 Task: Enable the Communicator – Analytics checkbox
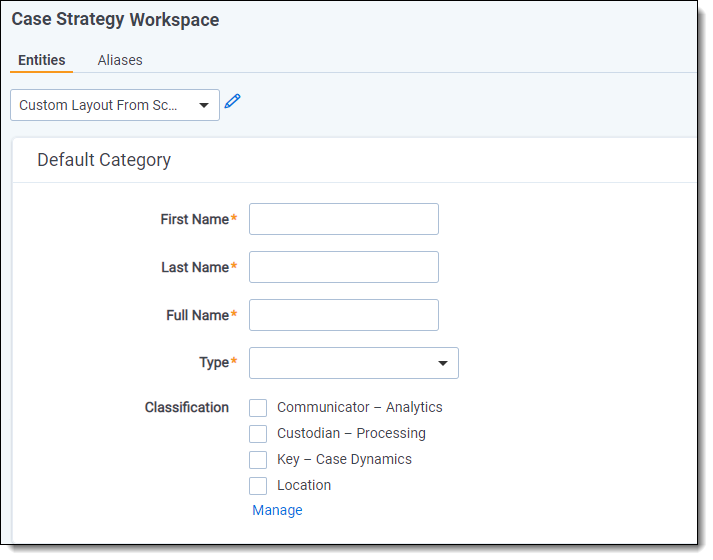(258, 408)
